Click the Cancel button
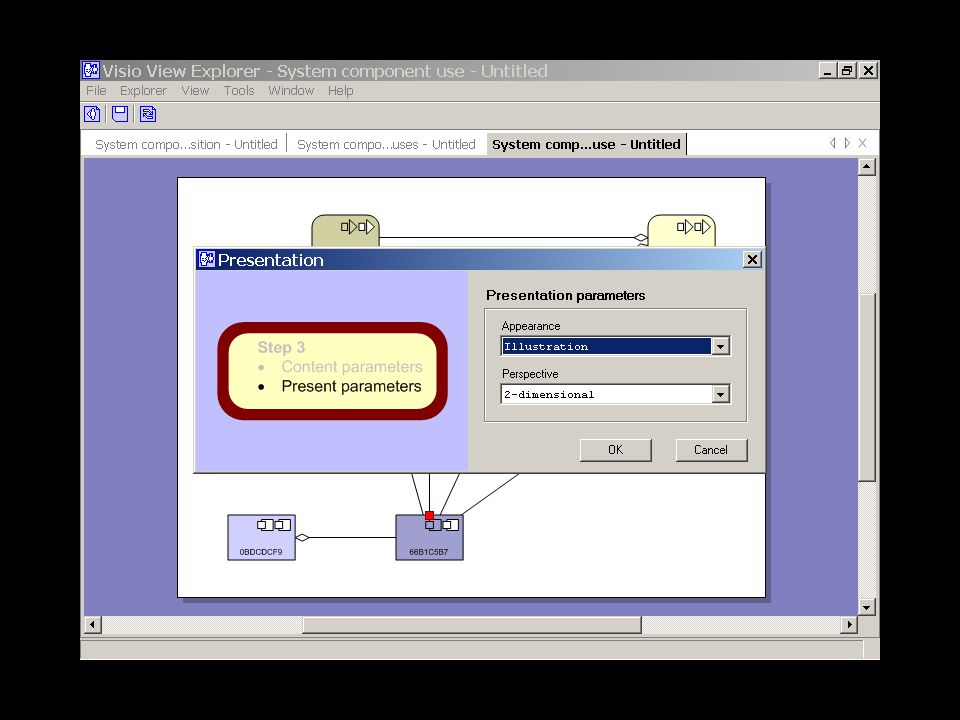Viewport: 960px width, 720px height. [x=711, y=450]
